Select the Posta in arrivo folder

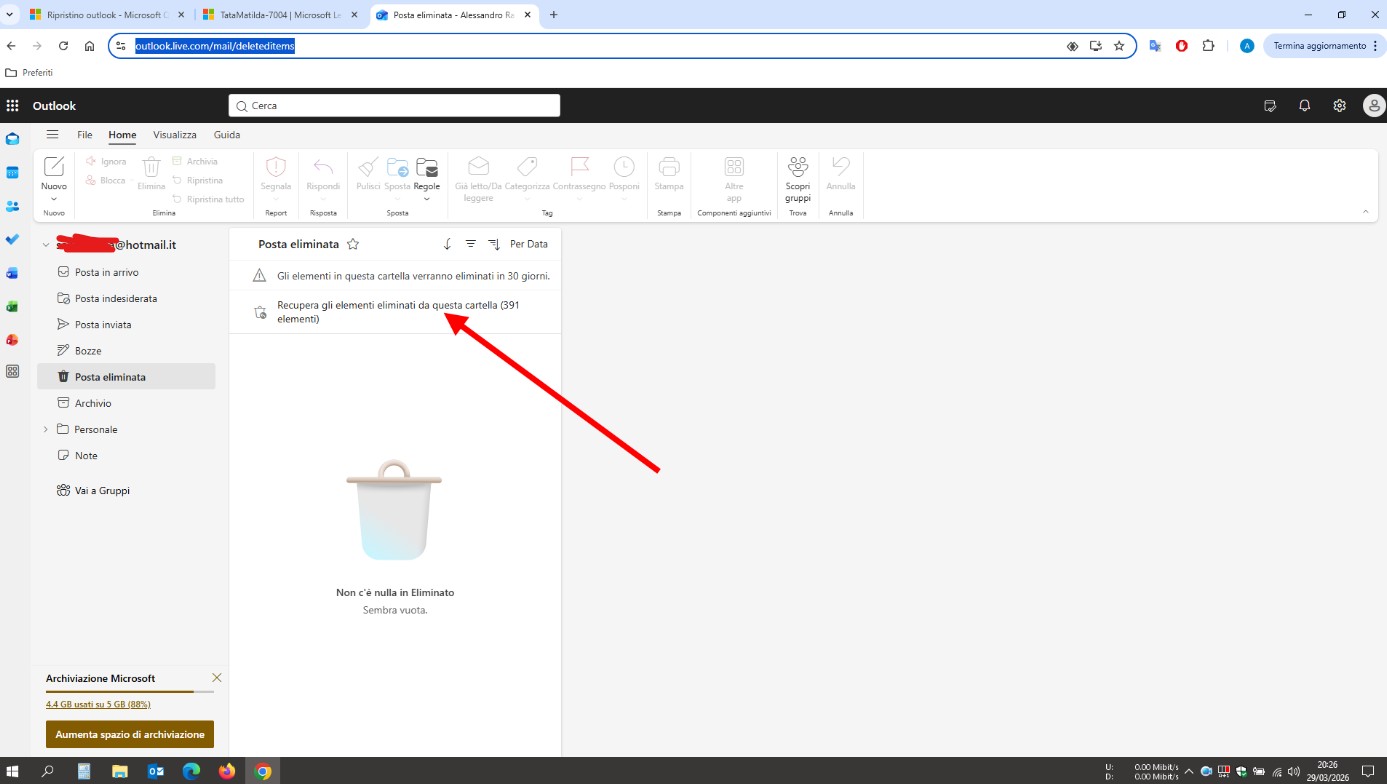(x=126, y=272)
